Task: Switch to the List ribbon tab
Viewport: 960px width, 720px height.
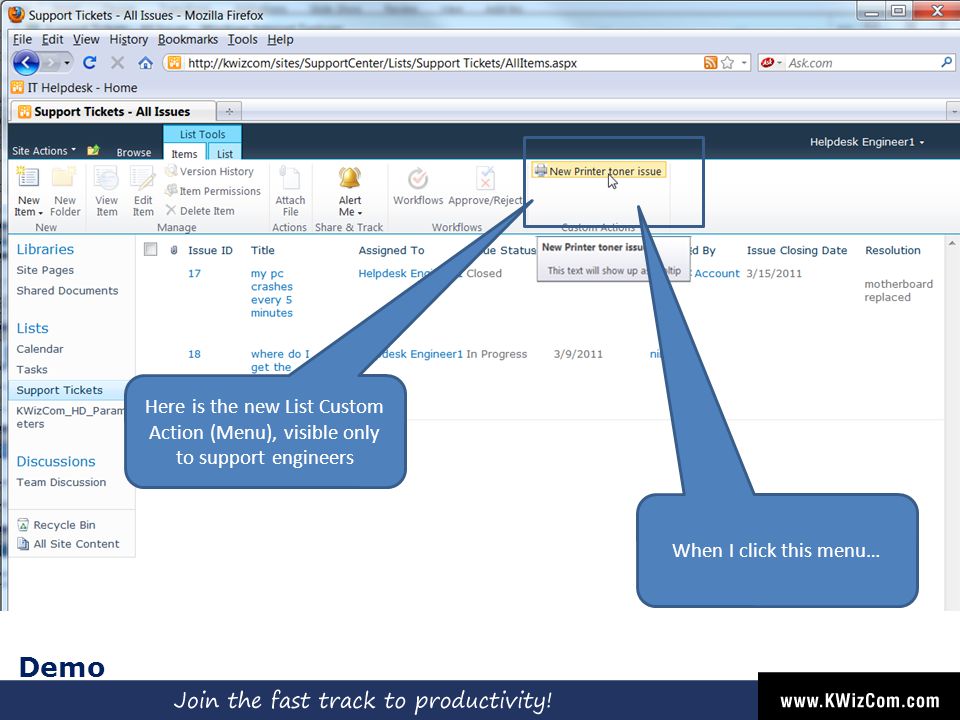Action: (225, 153)
